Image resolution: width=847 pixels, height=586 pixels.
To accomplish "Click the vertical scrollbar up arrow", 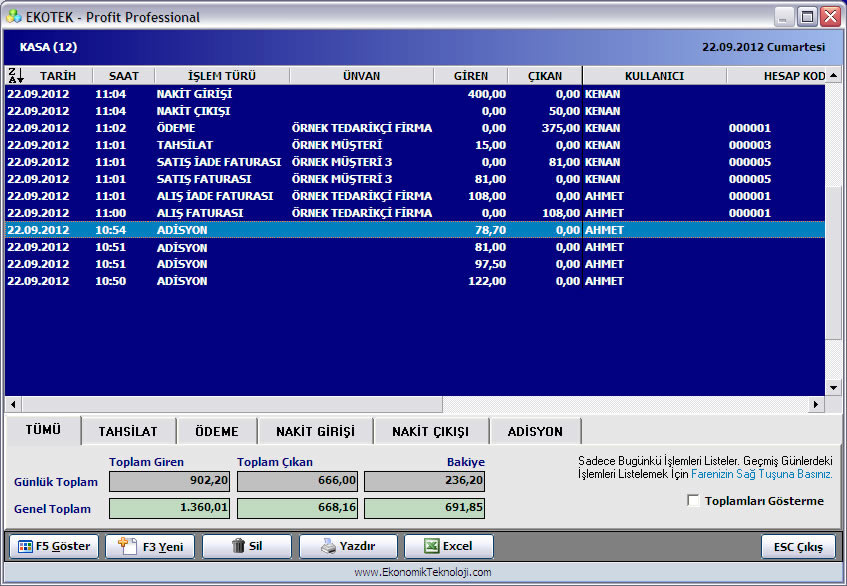I will pos(833,76).
